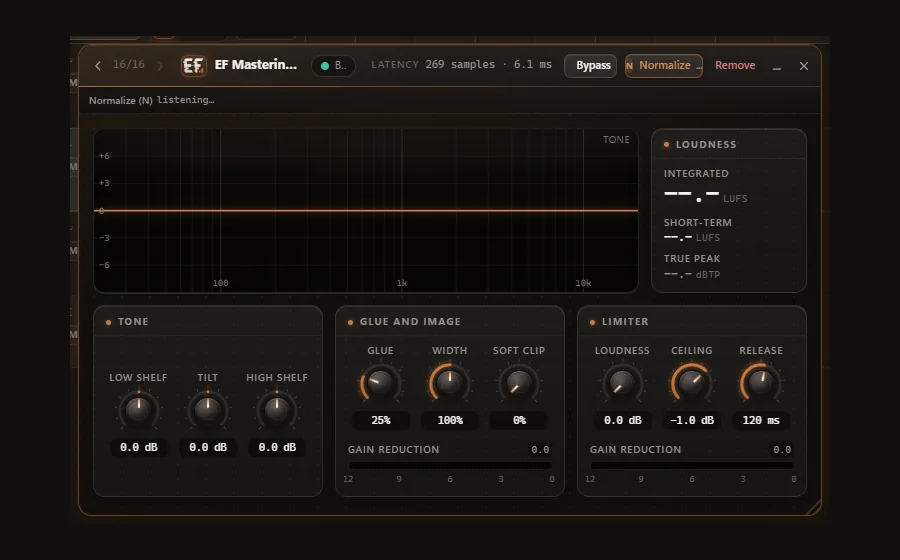The image size is (900, 560).
Task: Toggle the Limiter section enable dot
Action: [x=592, y=322]
